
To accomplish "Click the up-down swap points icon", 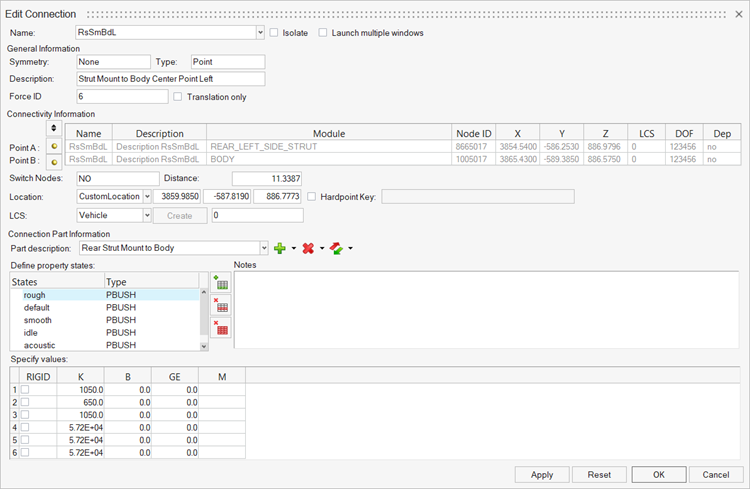I will click(x=54, y=129).
